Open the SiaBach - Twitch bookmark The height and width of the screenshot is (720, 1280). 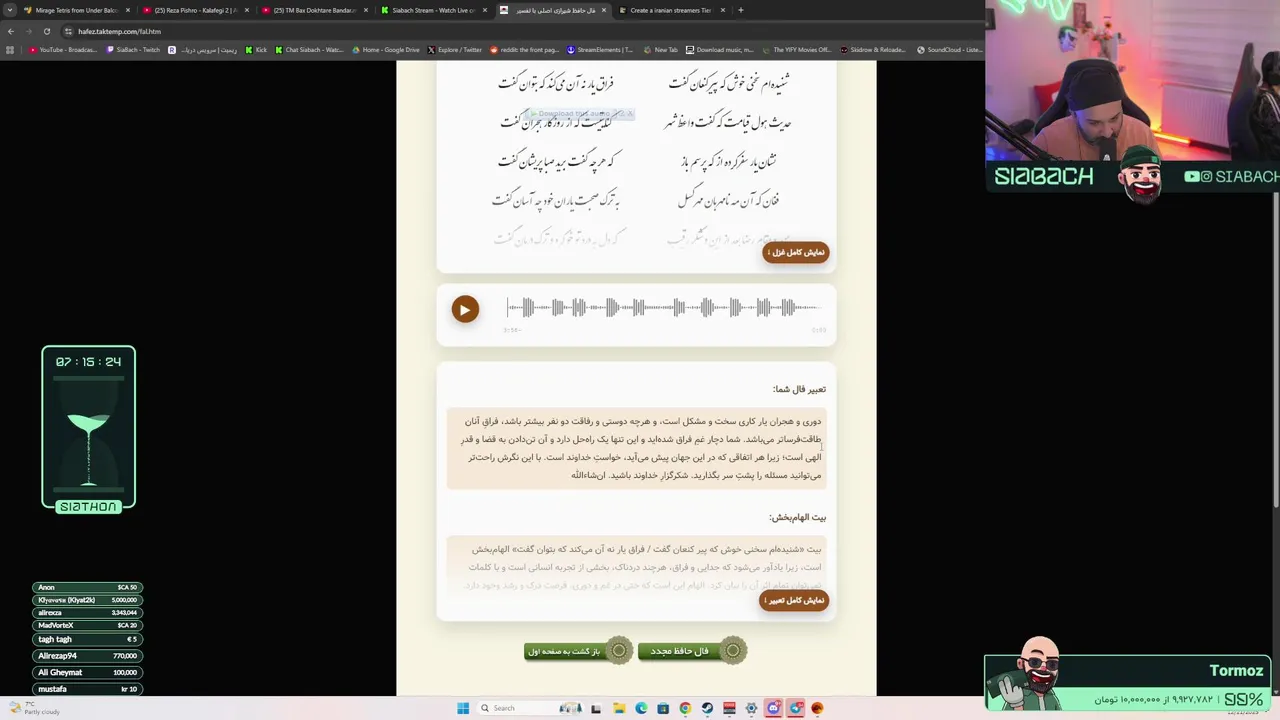pos(134,49)
